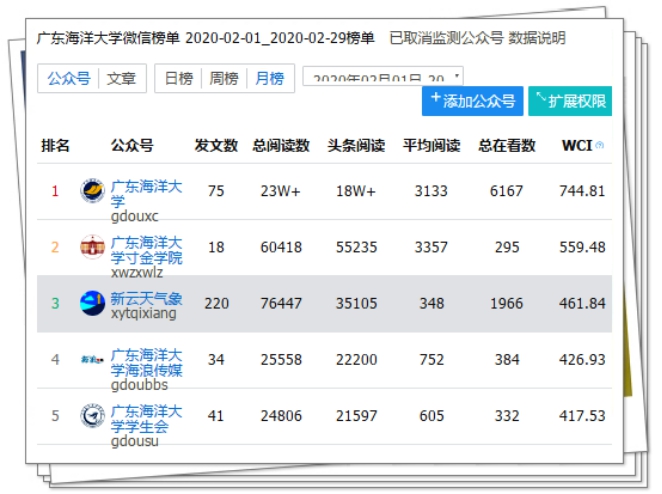Click the 已取消监测公众号 link
The image size is (662, 494).
pyautogui.click(x=445, y=38)
